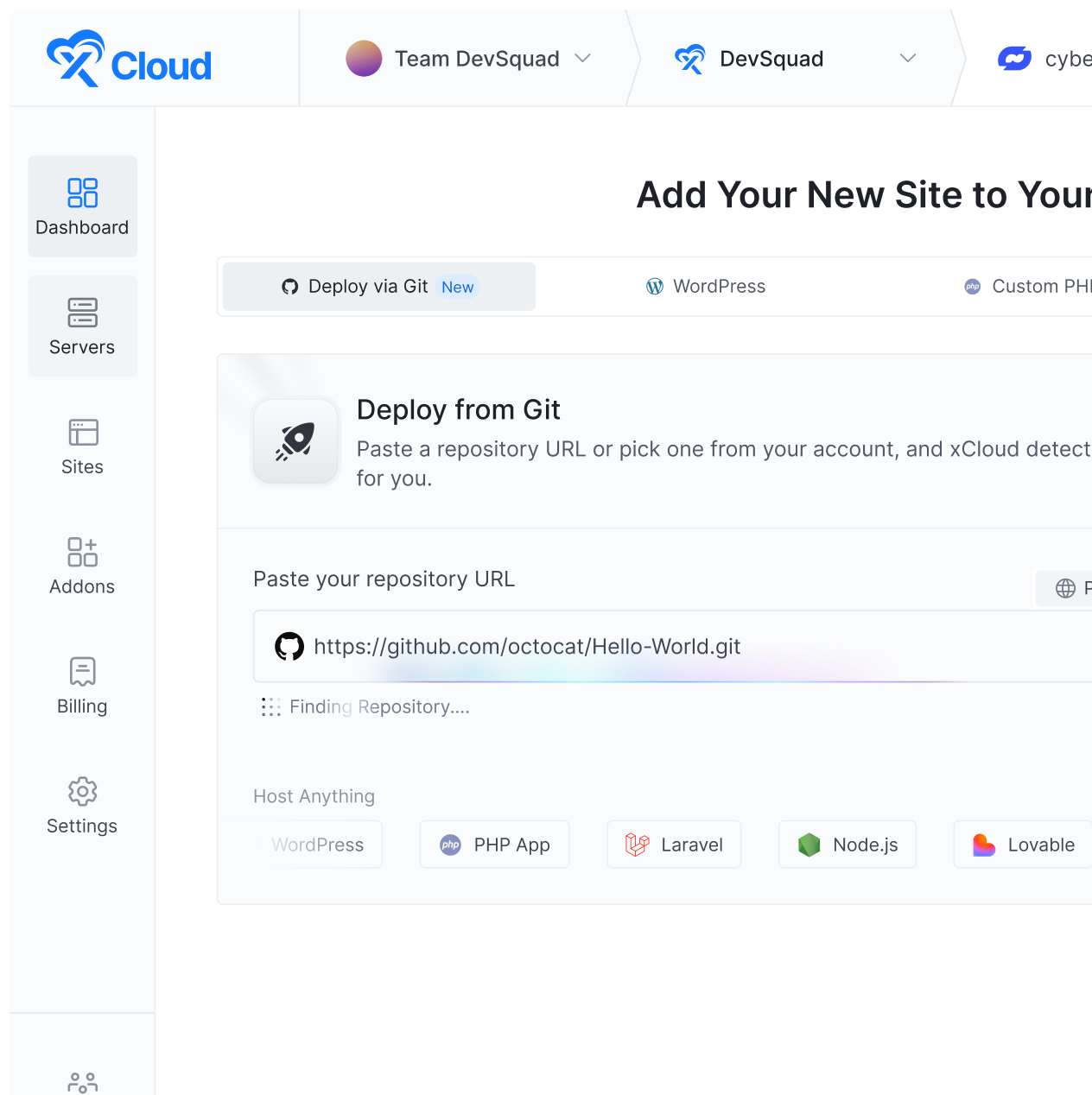Click the xCloud logo
Screen dimensions: 1092x1095
point(129,60)
